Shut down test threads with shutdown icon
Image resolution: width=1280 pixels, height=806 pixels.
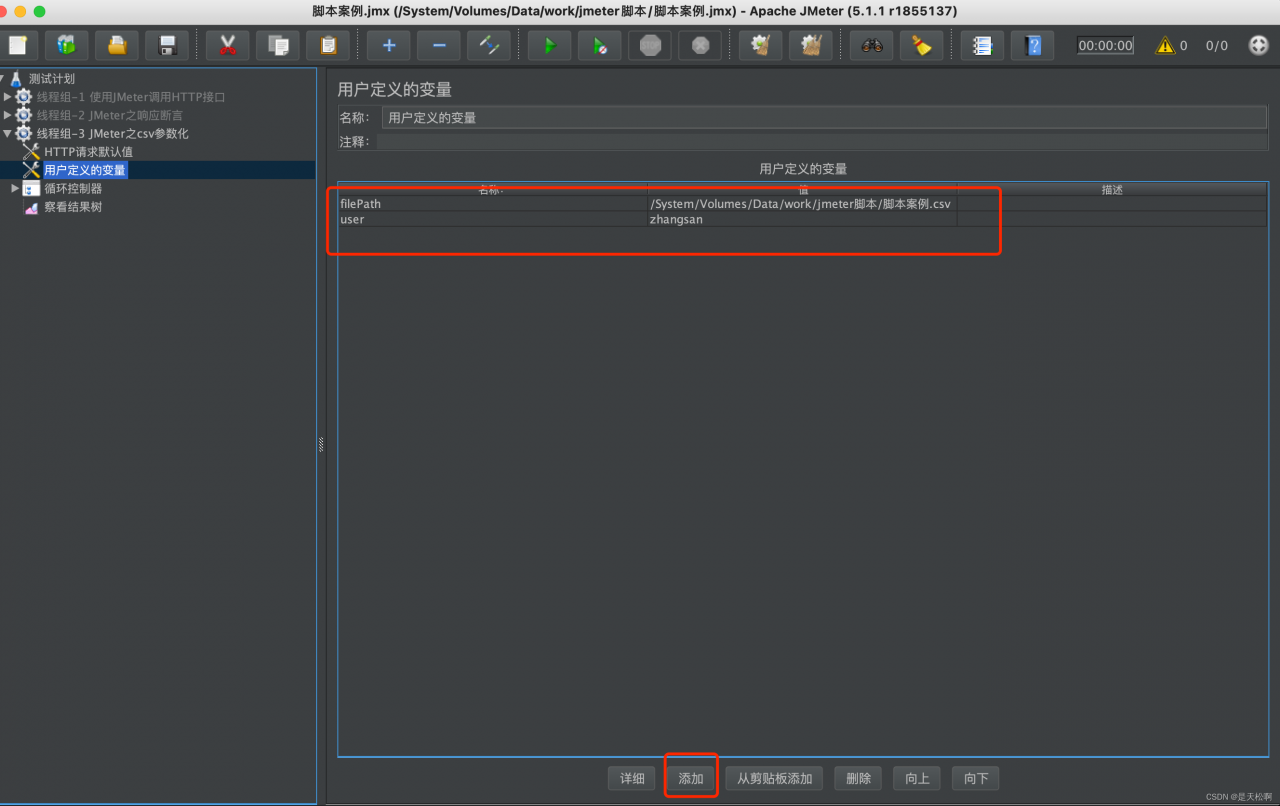click(700, 45)
